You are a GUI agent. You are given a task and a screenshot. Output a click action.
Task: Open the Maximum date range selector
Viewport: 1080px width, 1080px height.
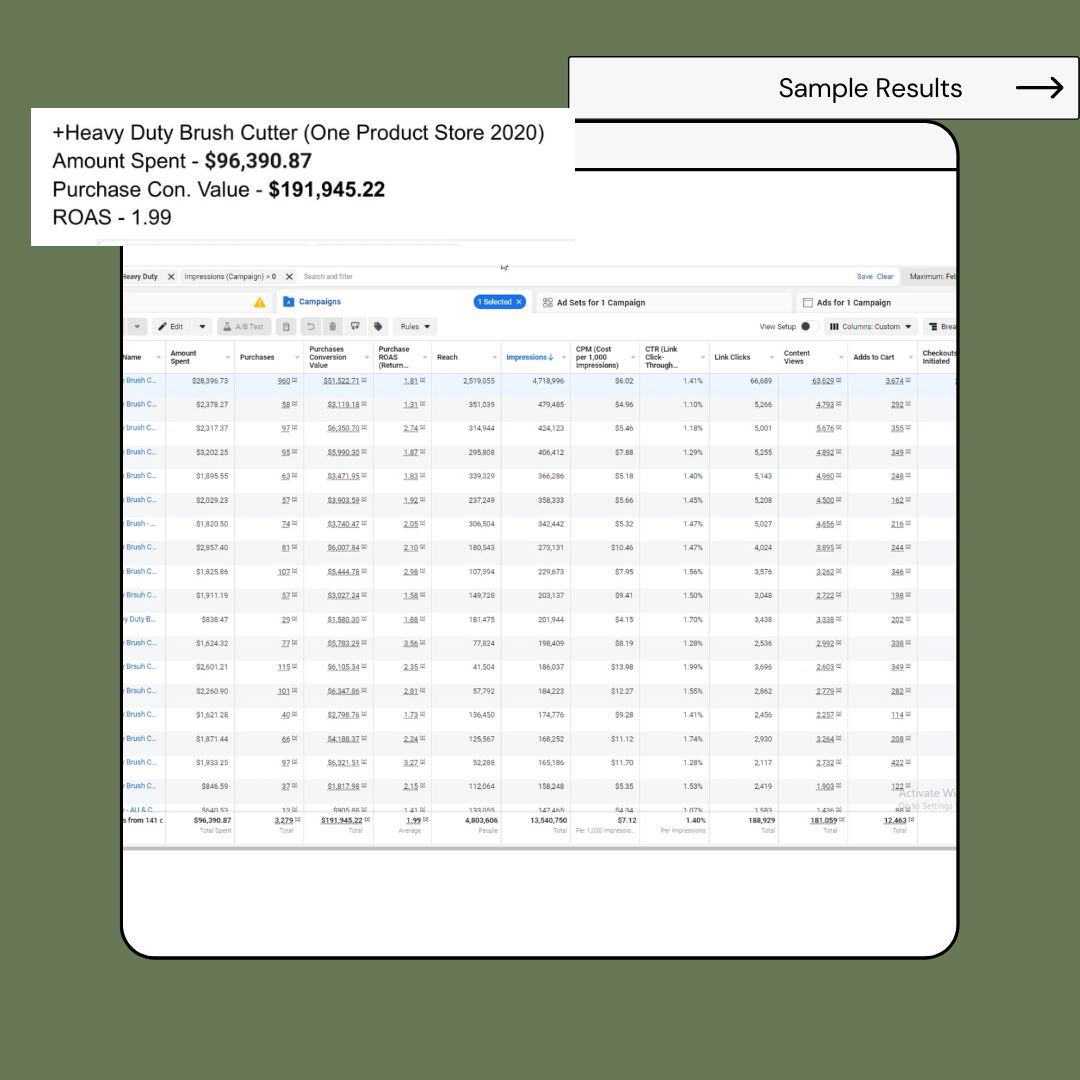point(929,276)
